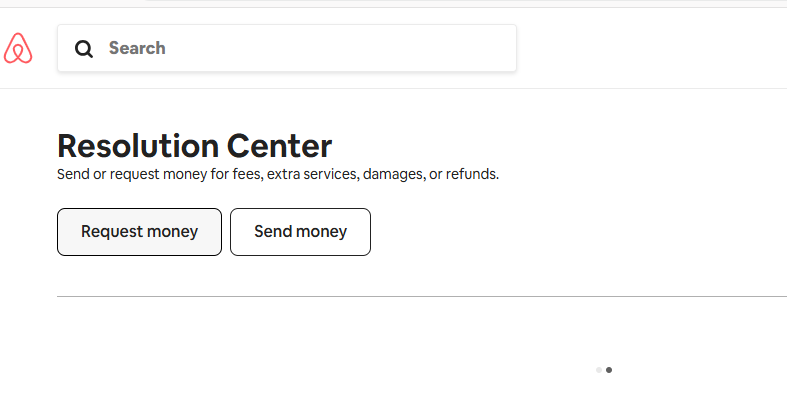Open the Send money flow

click(300, 232)
